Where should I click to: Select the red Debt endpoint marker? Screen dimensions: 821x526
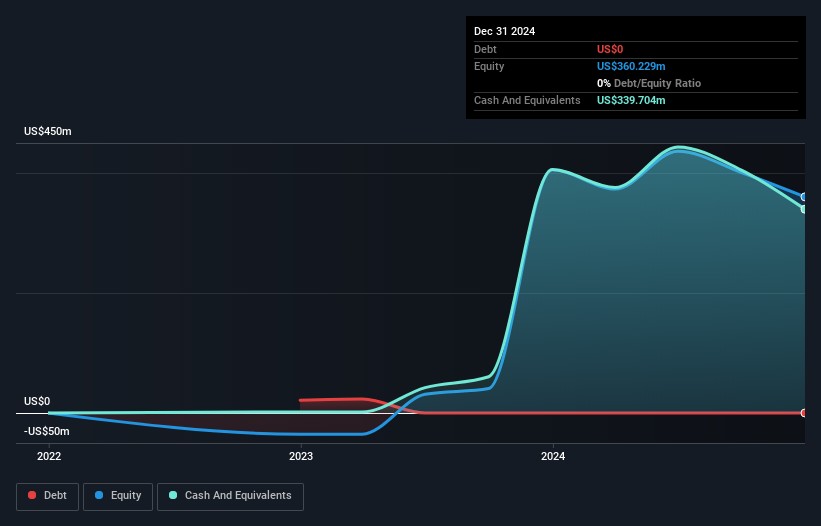[804, 413]
